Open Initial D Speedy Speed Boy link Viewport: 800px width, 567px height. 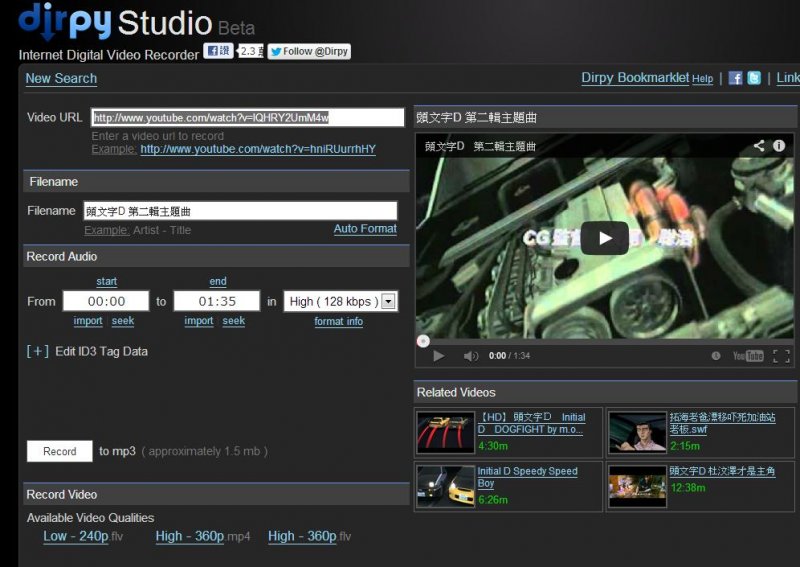528,477
